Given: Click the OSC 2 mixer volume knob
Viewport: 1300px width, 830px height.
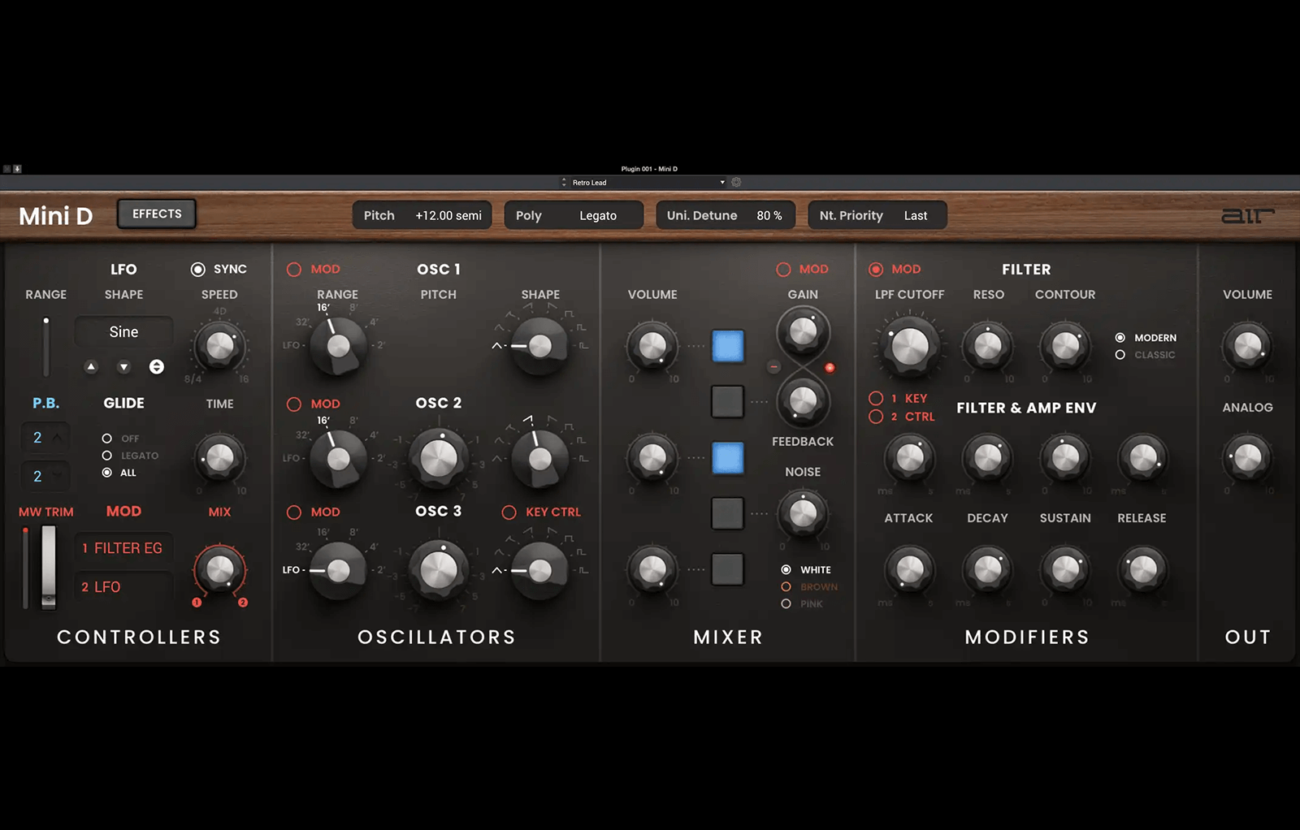Looking at the screenshot, I should (x=652, y=458).
